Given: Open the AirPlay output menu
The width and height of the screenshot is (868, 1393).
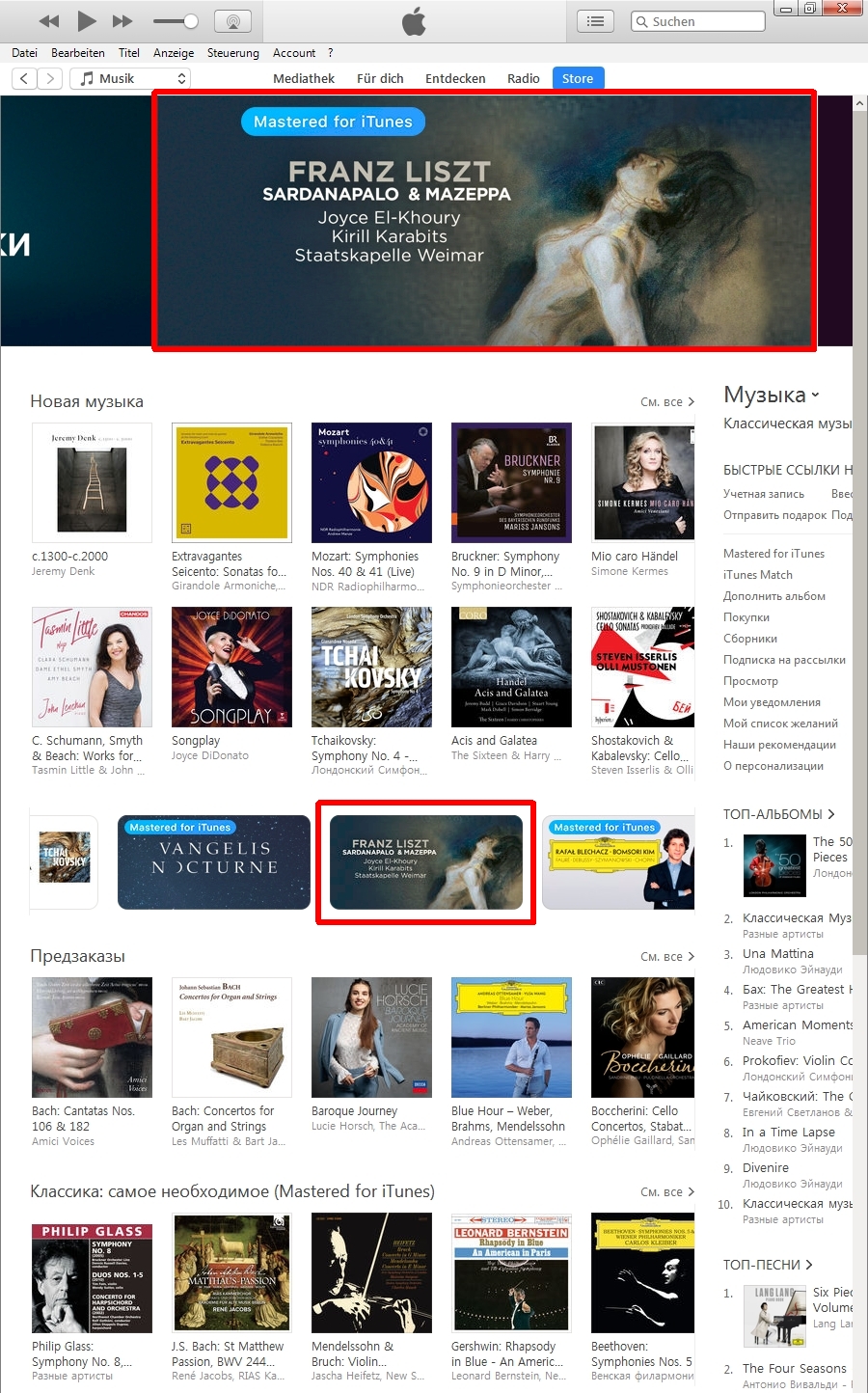Looking at the screenshot, I should point(231,20).
